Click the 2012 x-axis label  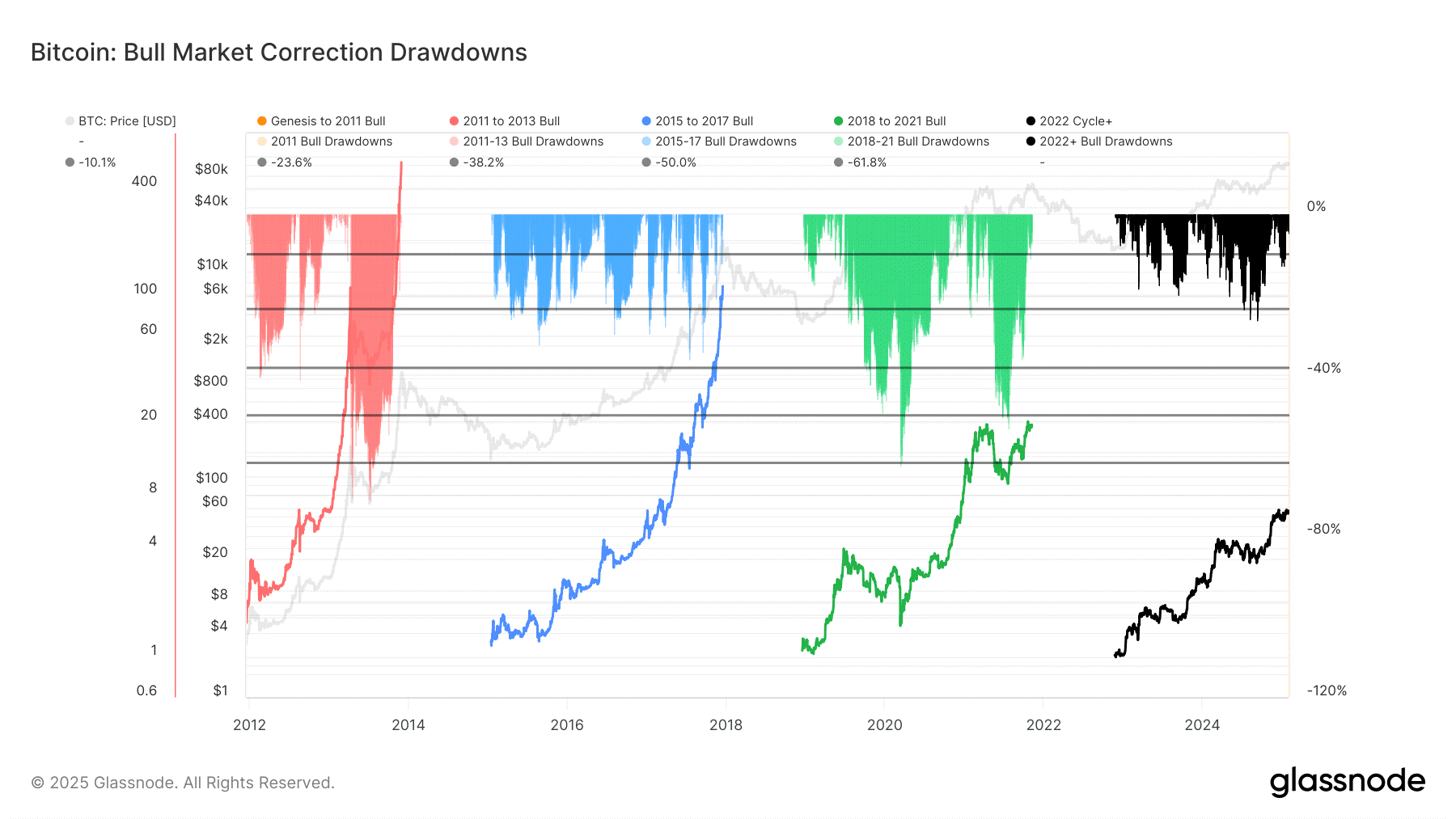(x=249, y=725)
